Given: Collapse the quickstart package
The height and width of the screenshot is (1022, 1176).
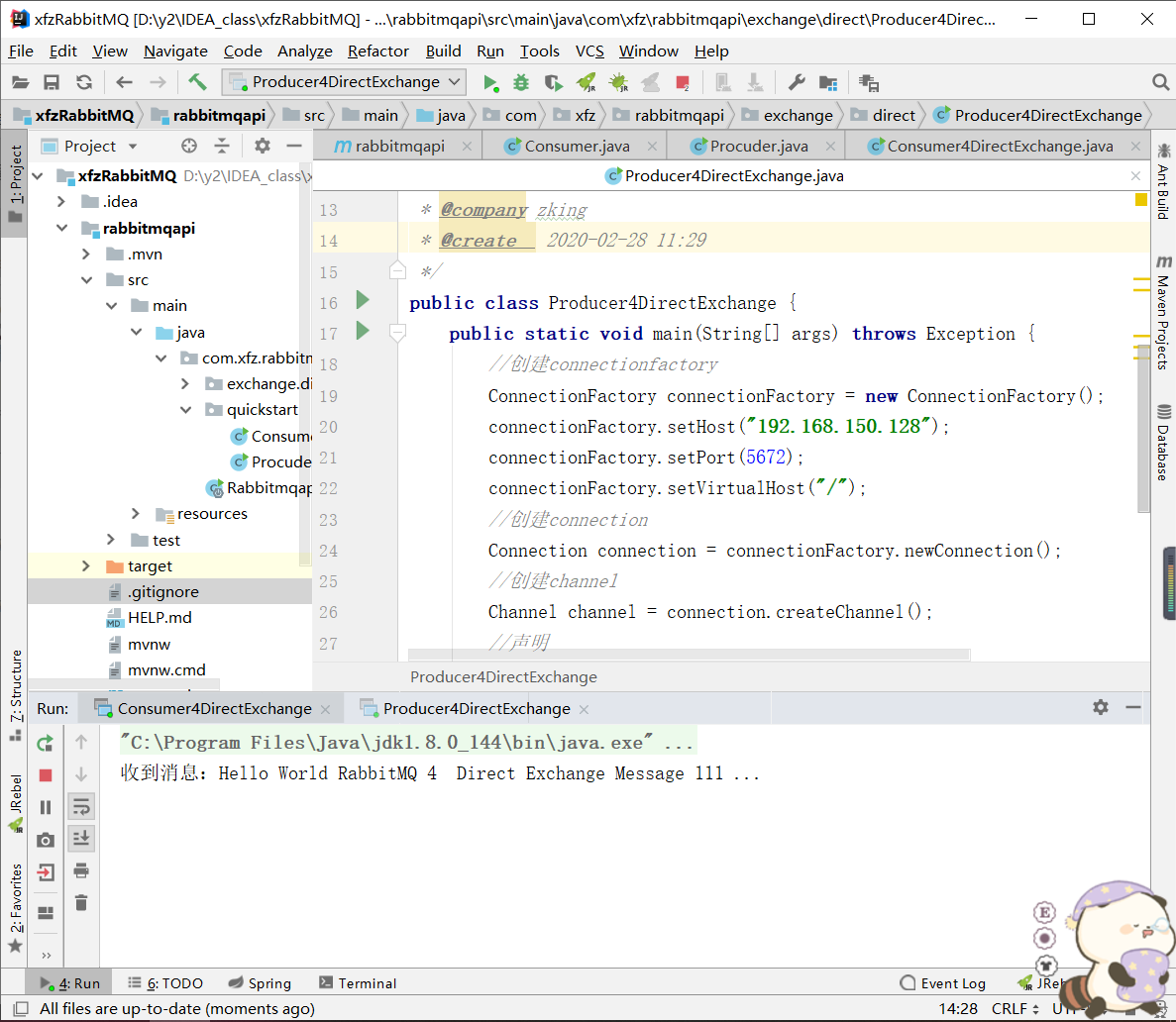Looking at the screenshot, I should click(186, 410).
